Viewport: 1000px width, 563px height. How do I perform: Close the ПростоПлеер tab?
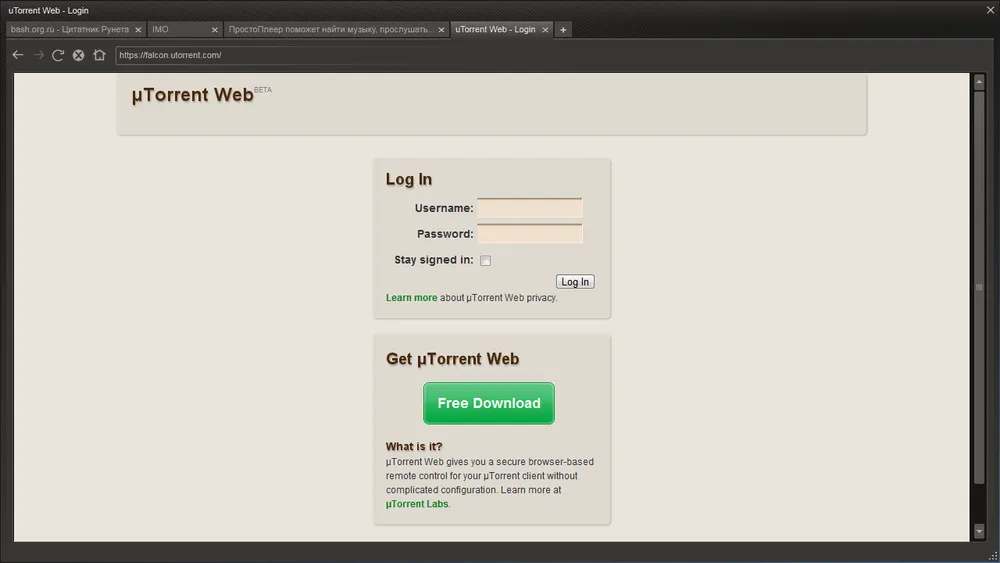point(441,30)
